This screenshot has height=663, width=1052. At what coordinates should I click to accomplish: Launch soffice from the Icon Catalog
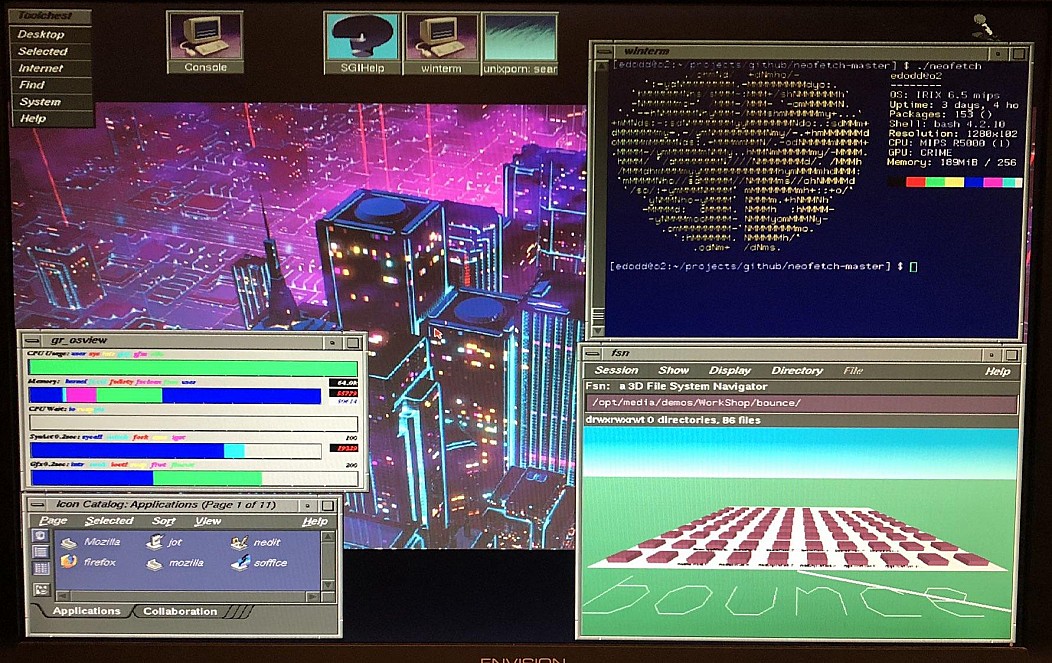tap(258, 563)
